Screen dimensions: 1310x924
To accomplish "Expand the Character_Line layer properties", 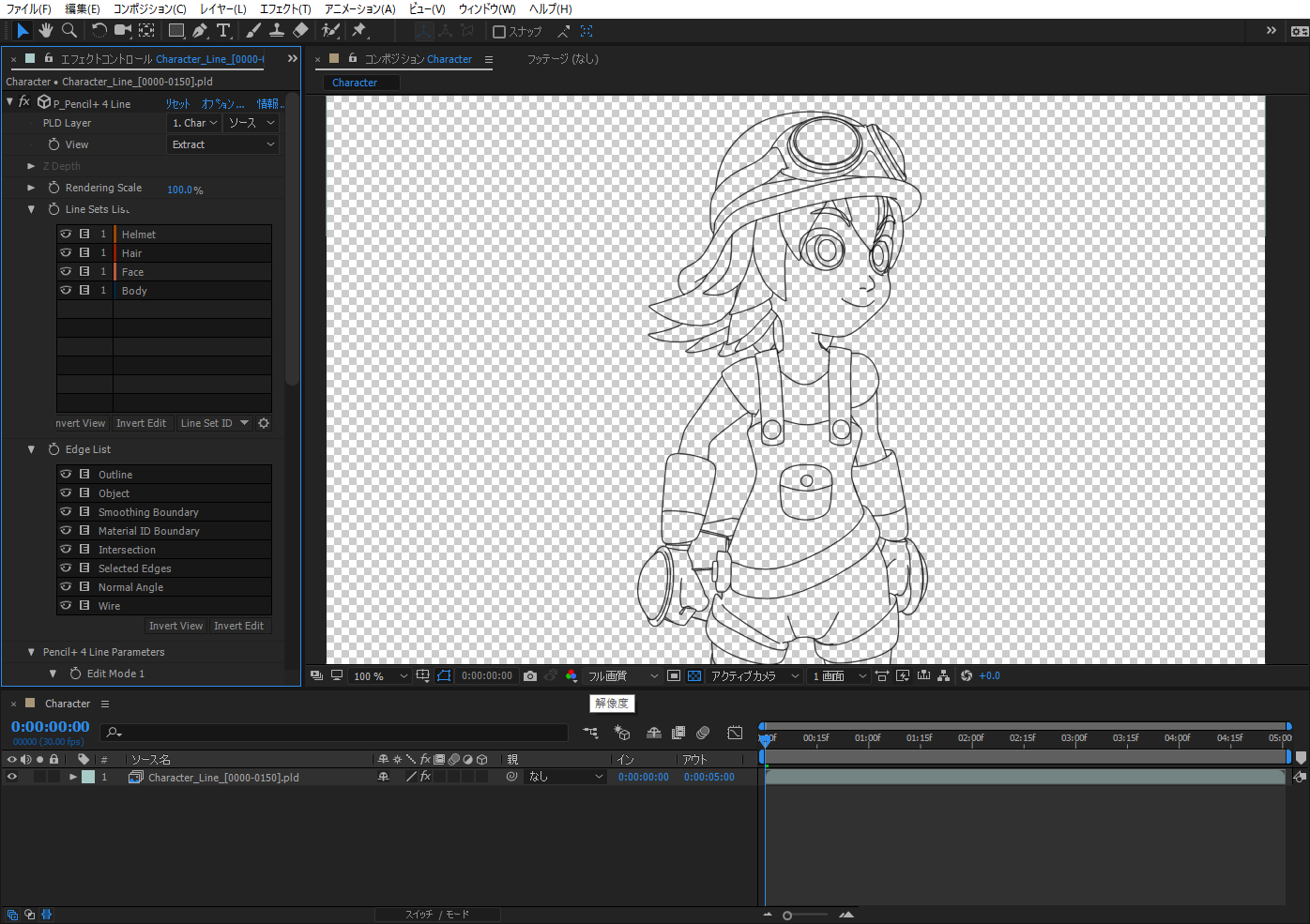I will point(72,777).
